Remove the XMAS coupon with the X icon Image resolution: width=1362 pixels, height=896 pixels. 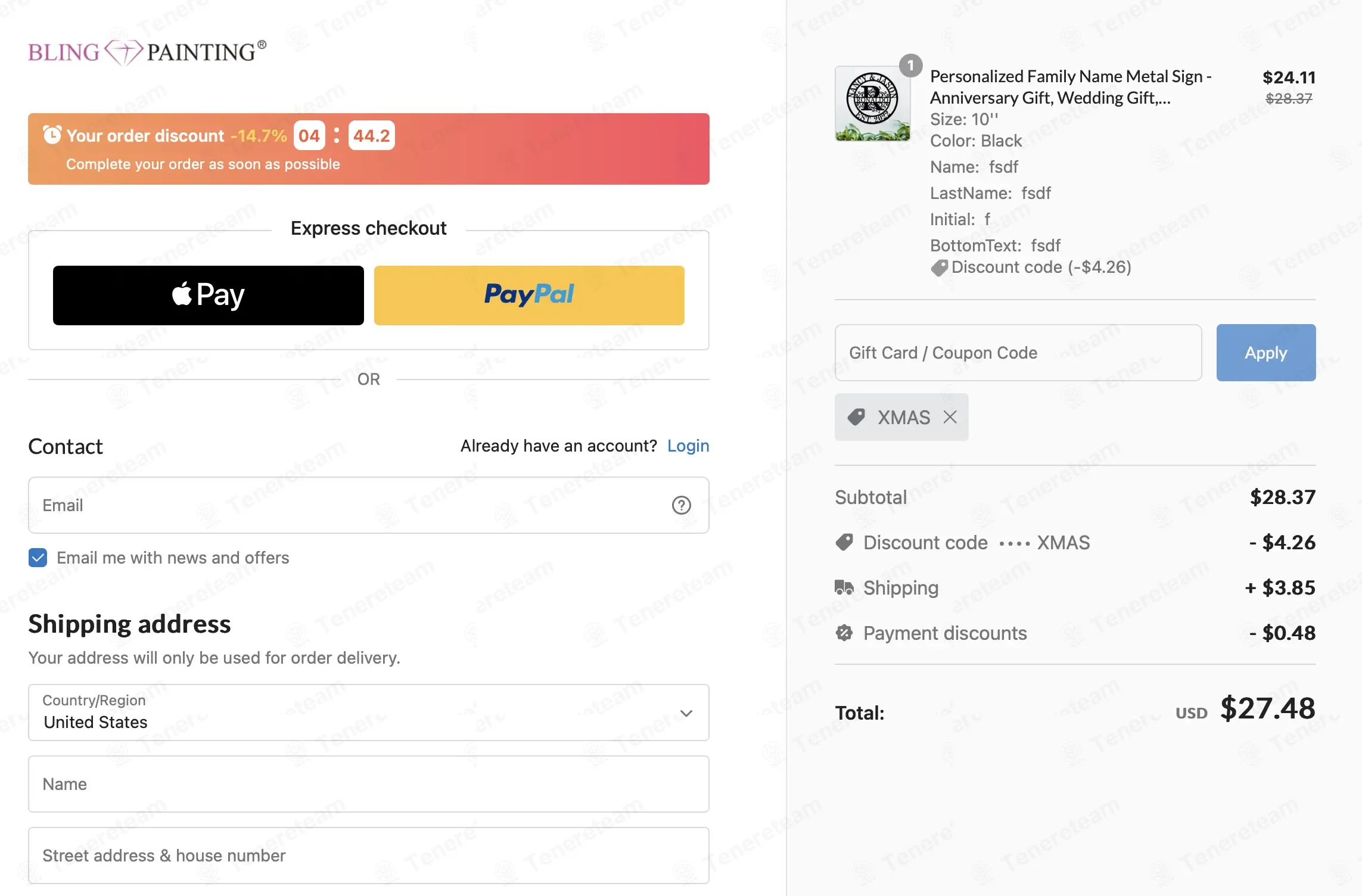pos(950,417)
